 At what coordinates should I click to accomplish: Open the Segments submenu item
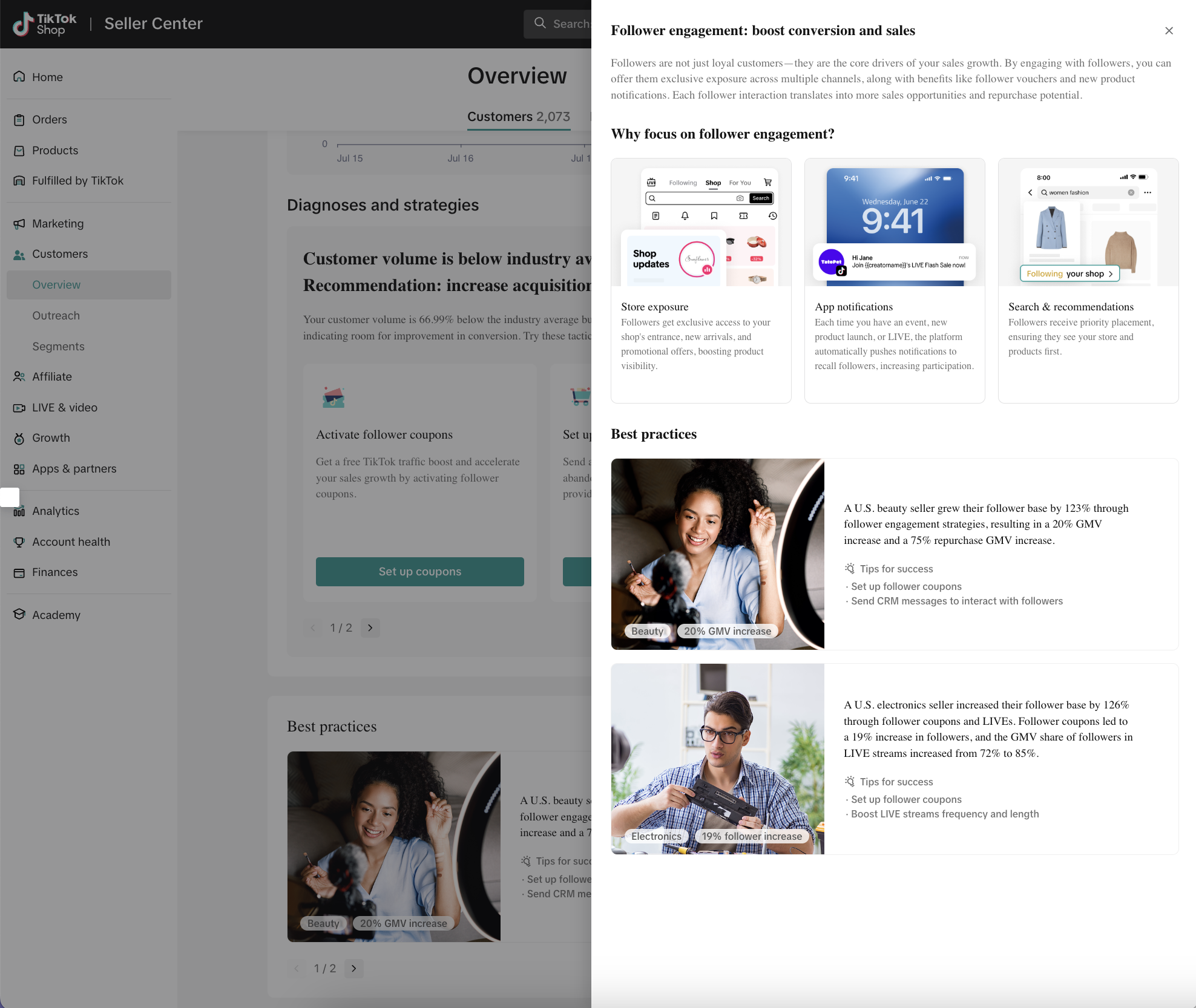[x=58, y=347]
